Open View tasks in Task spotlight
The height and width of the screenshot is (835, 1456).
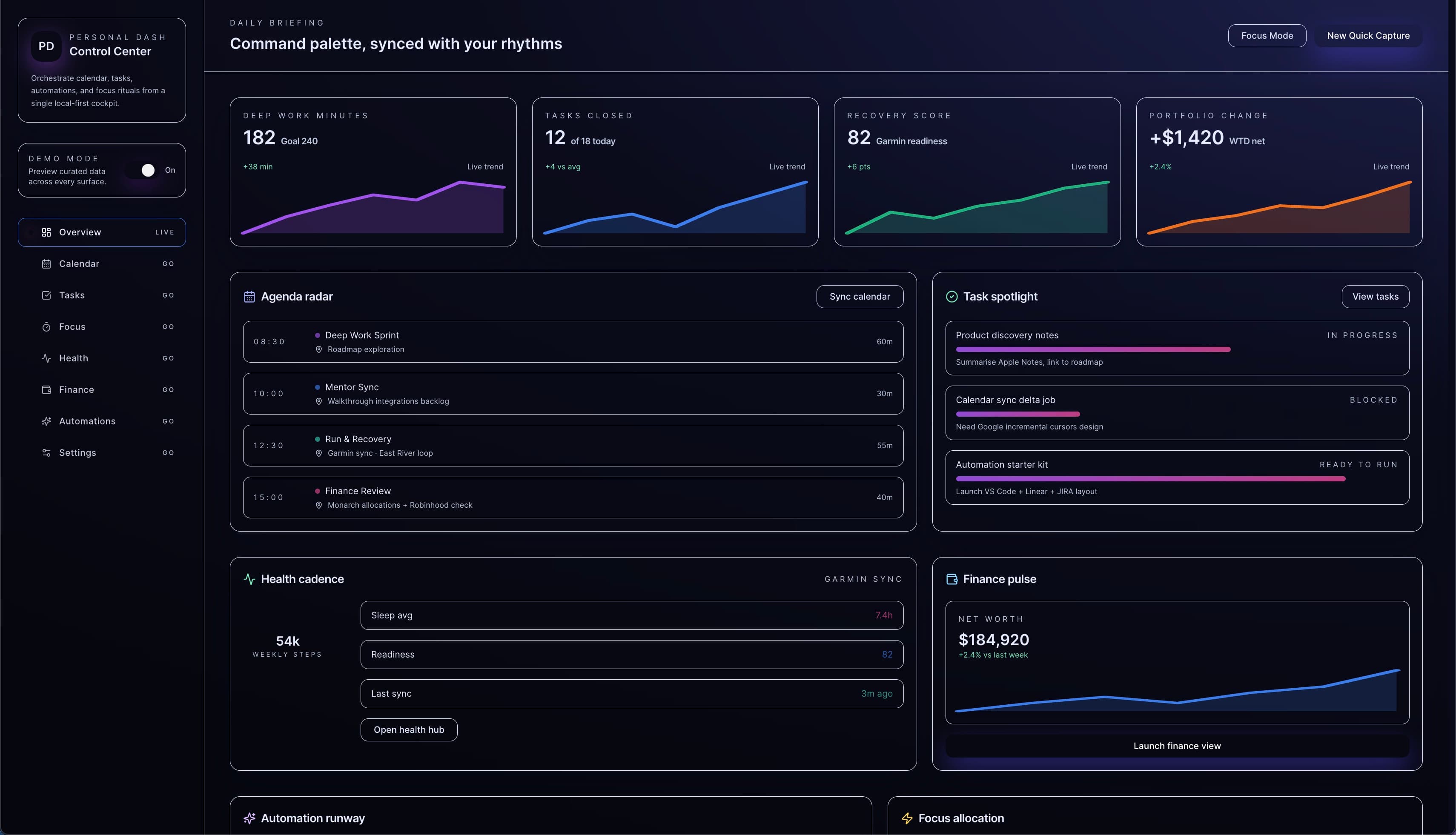tap(1375, 297)
